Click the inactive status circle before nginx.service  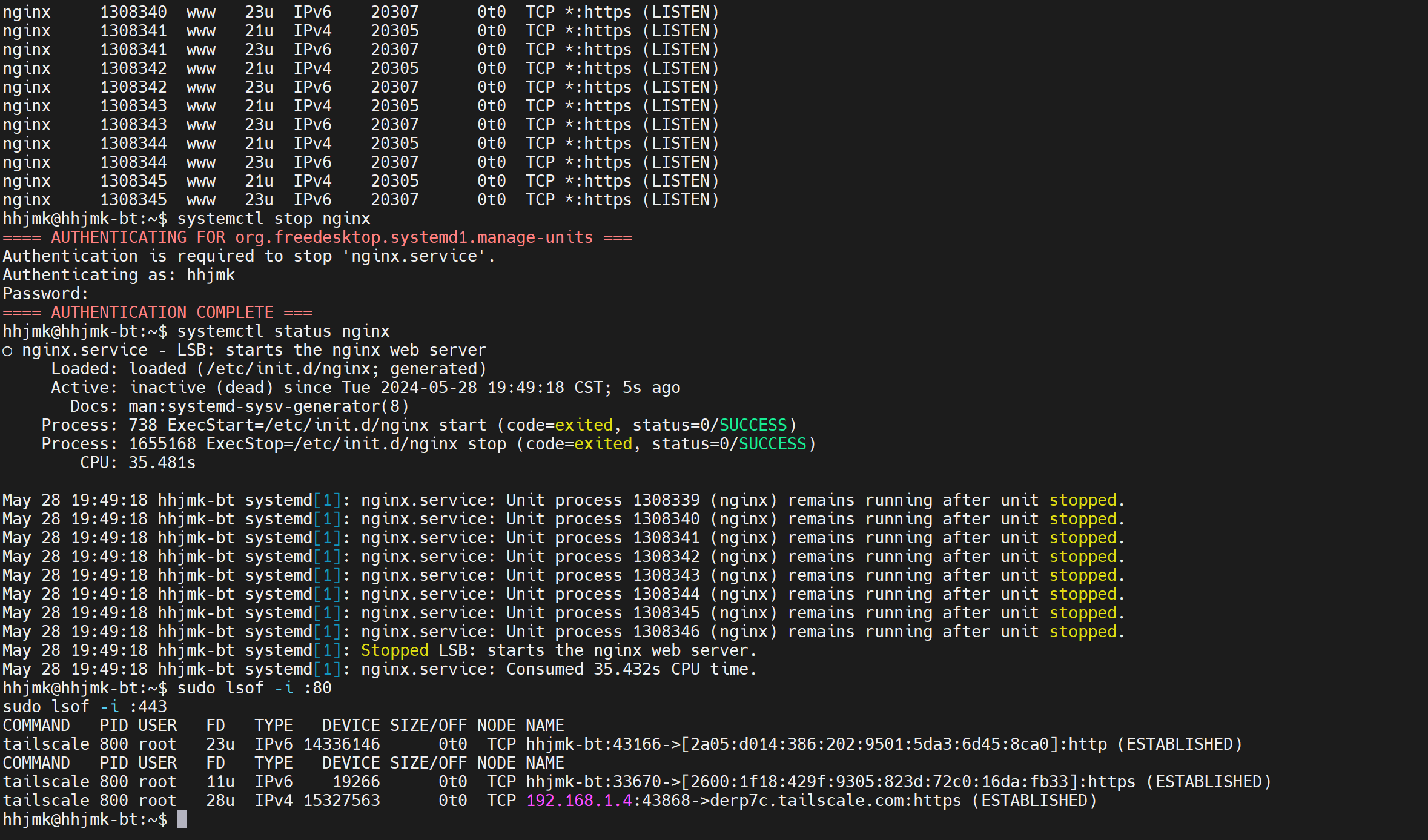point(7,351)
